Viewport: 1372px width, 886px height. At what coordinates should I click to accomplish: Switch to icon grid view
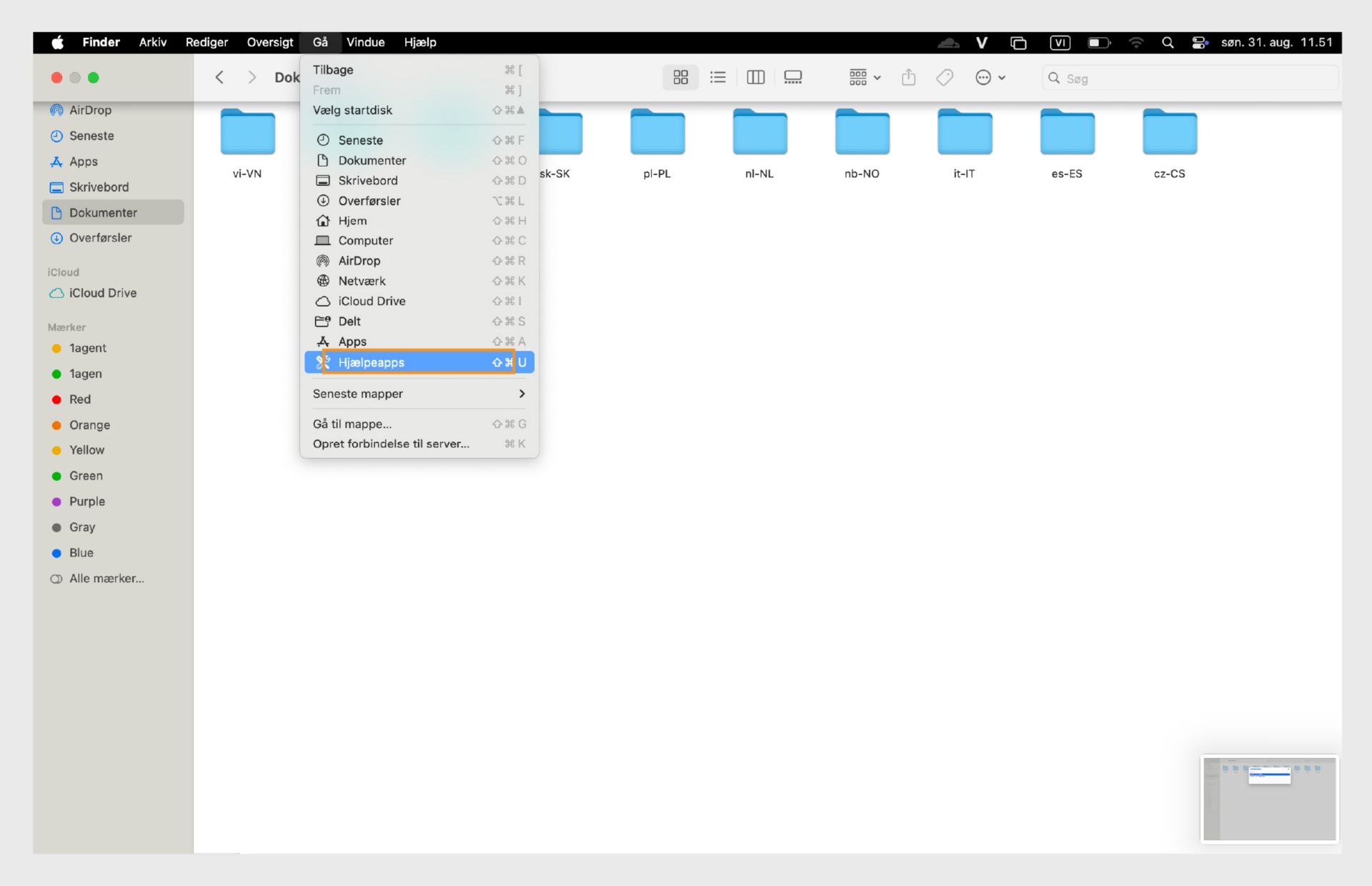click(680, 77)
